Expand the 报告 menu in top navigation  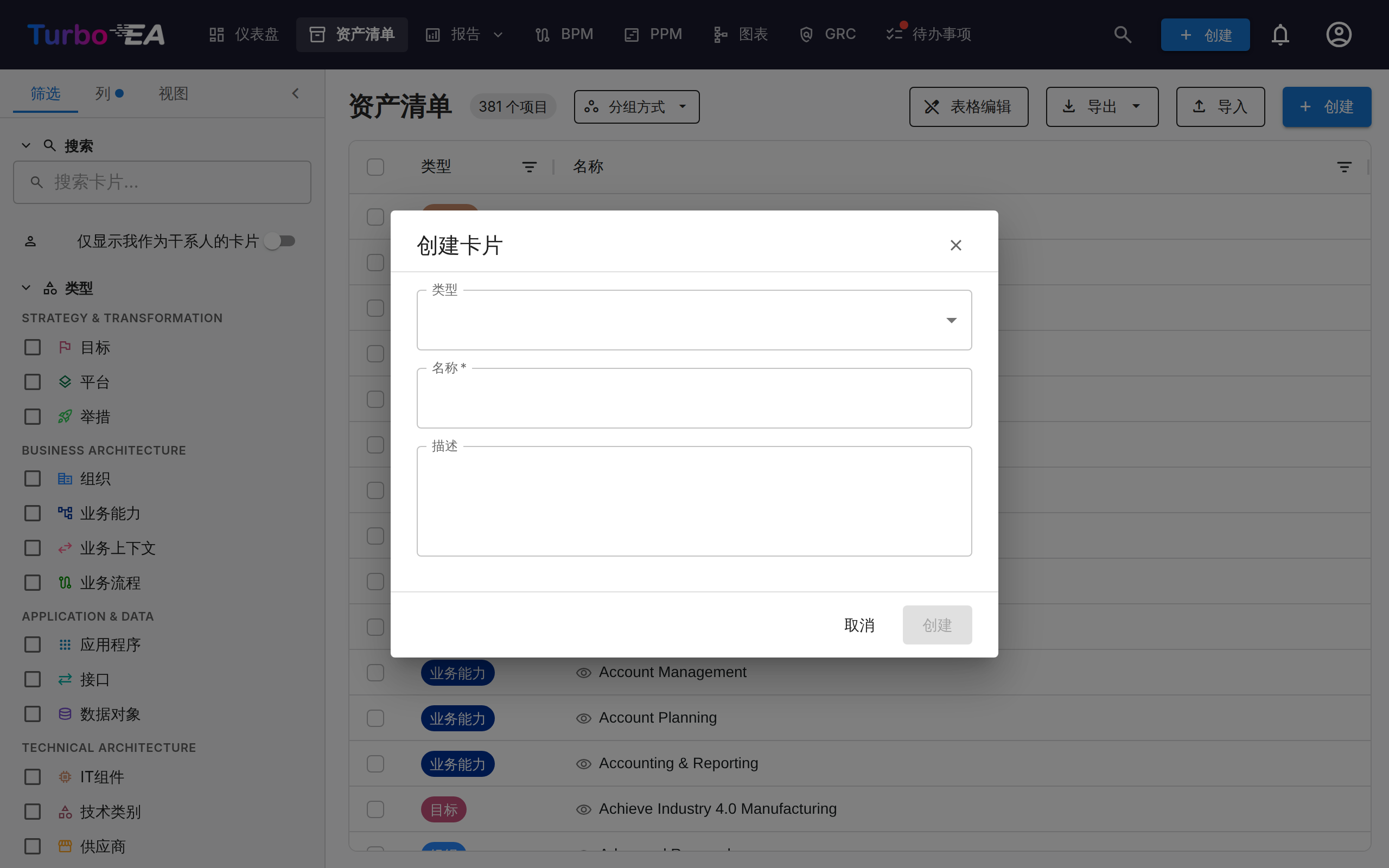tap(464, 34)
